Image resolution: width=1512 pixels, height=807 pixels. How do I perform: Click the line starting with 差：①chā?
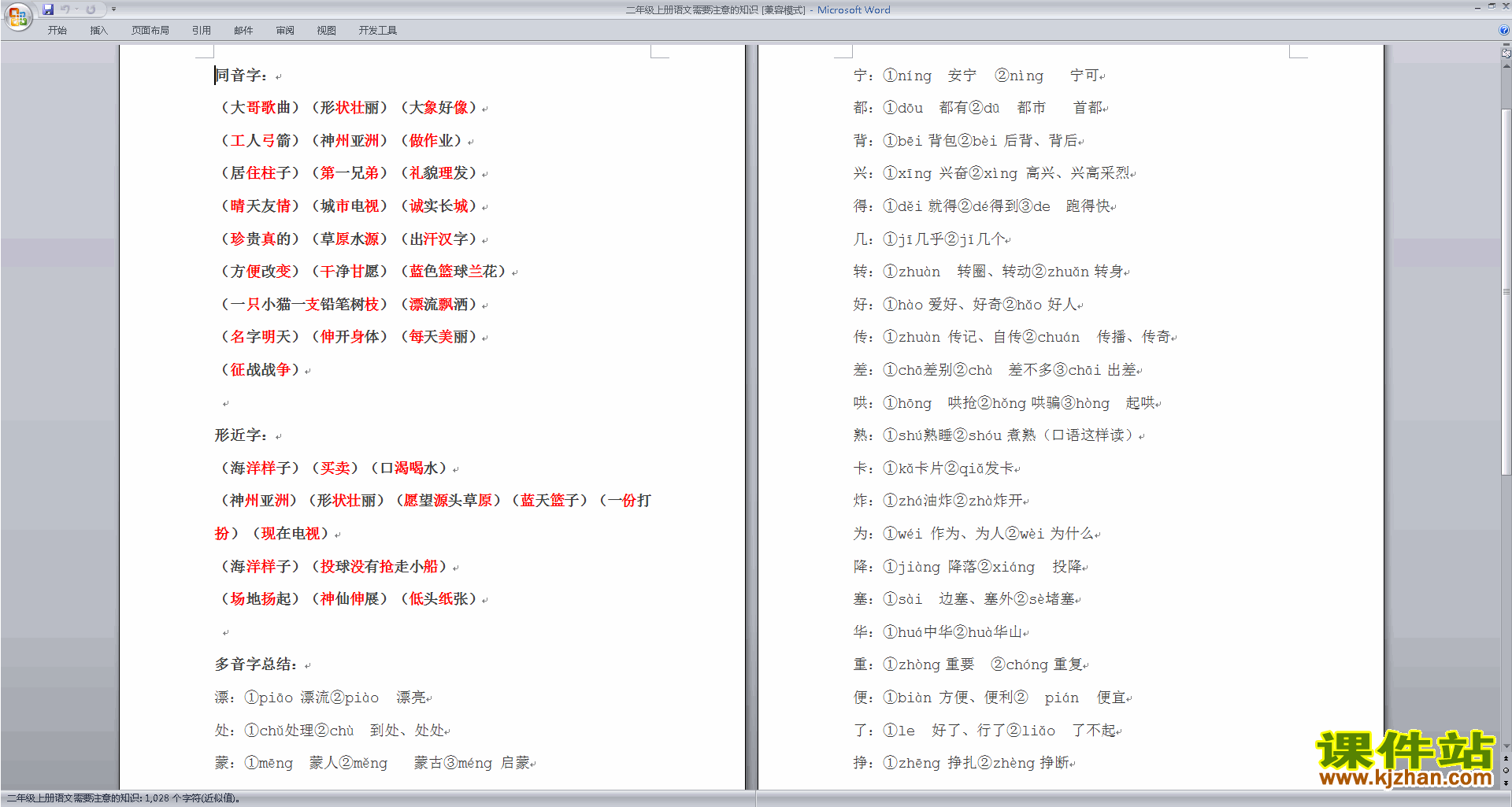(x=997, y=370)
